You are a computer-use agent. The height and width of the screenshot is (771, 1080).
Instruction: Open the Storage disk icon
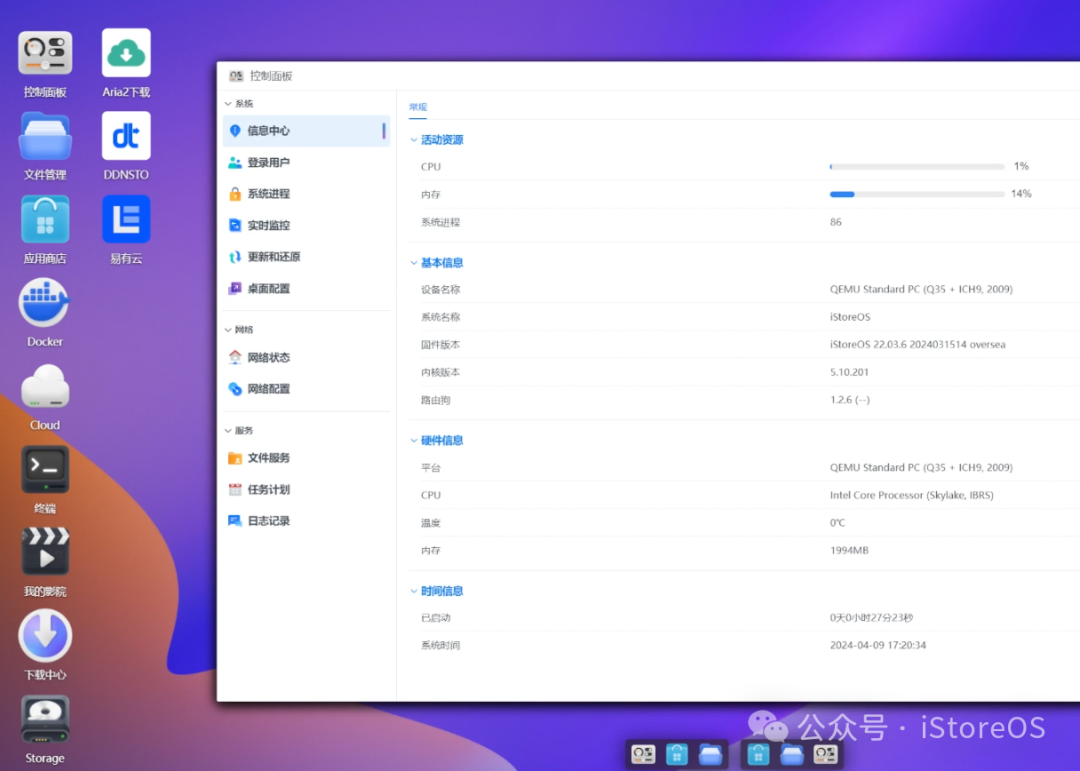45,719
